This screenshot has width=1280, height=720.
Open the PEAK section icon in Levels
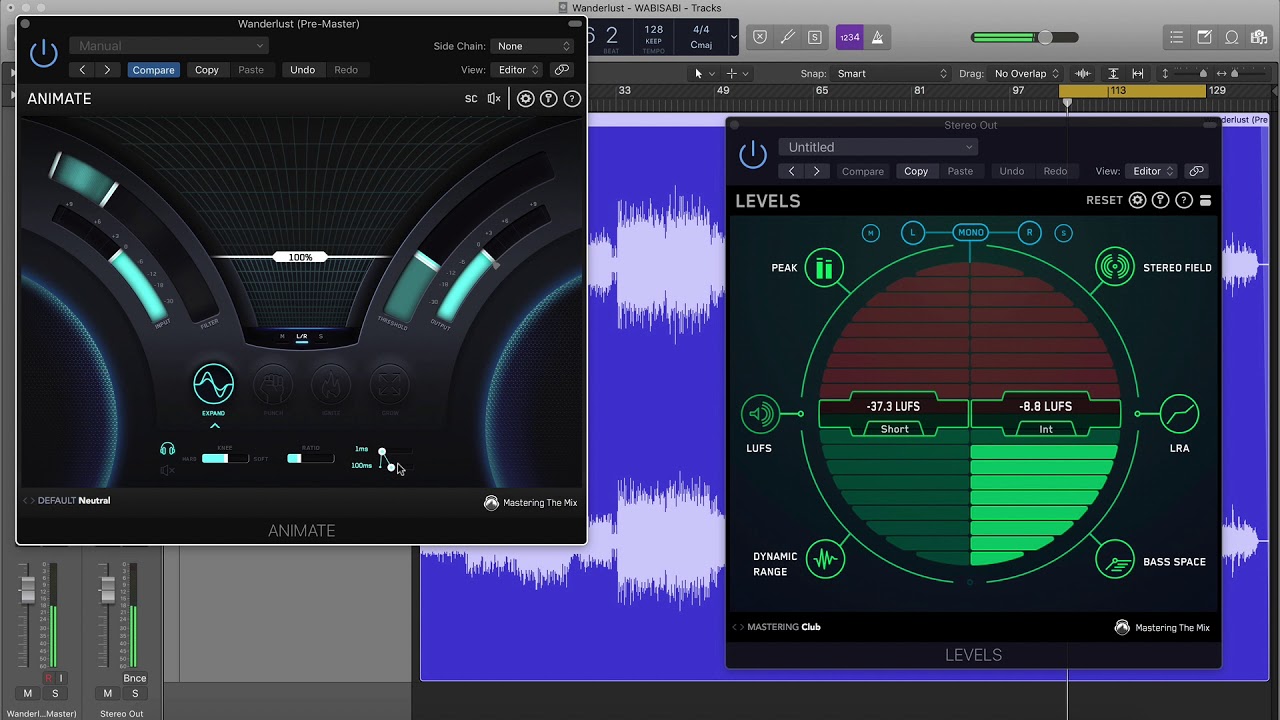click(x=824, y=268)
